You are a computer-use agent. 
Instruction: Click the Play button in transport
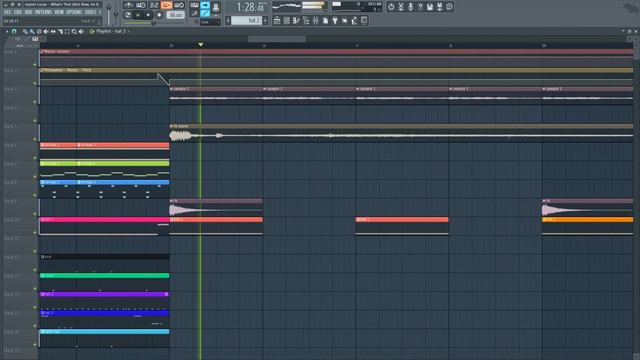pos(138,15)
